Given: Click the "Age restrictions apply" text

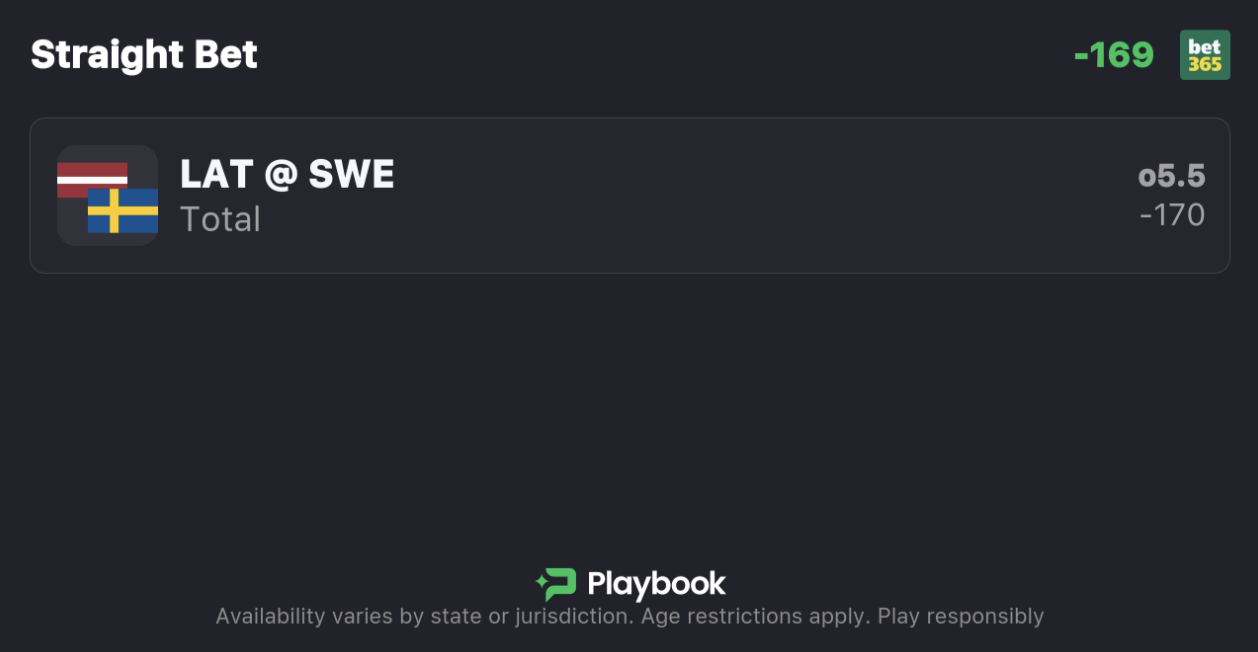Looking at the screenshot, I should [755, 616].
